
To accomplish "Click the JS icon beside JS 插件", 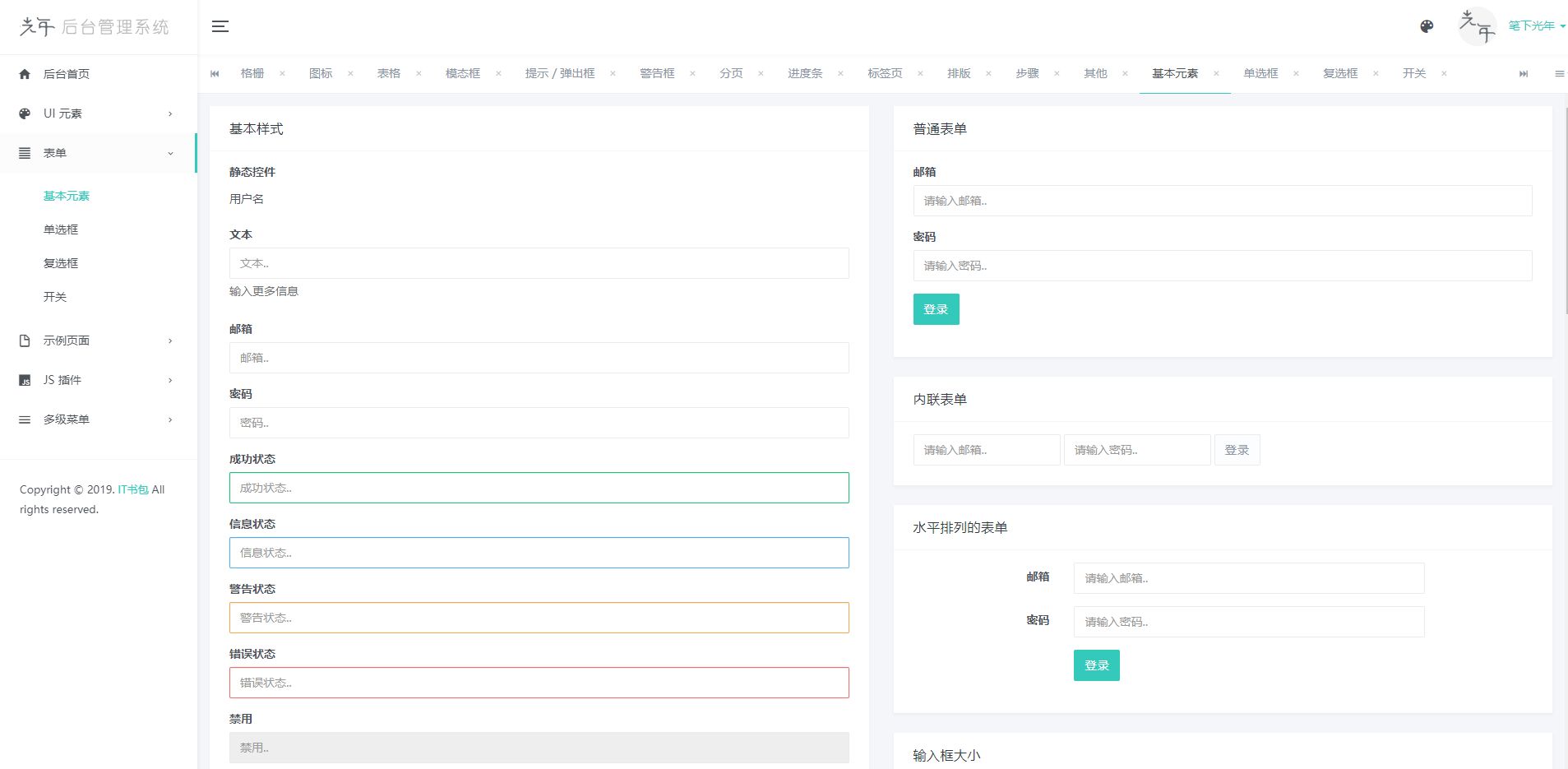I will pos(25,380).
